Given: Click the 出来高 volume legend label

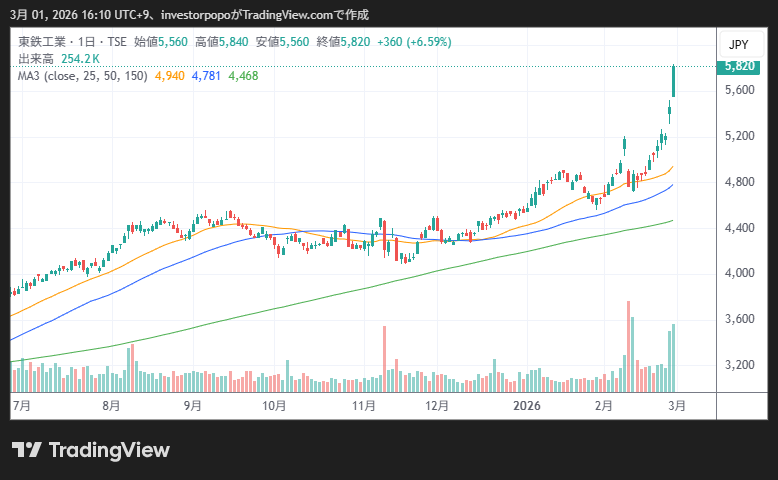Looking at the screenshot, I should click(36, 59).
